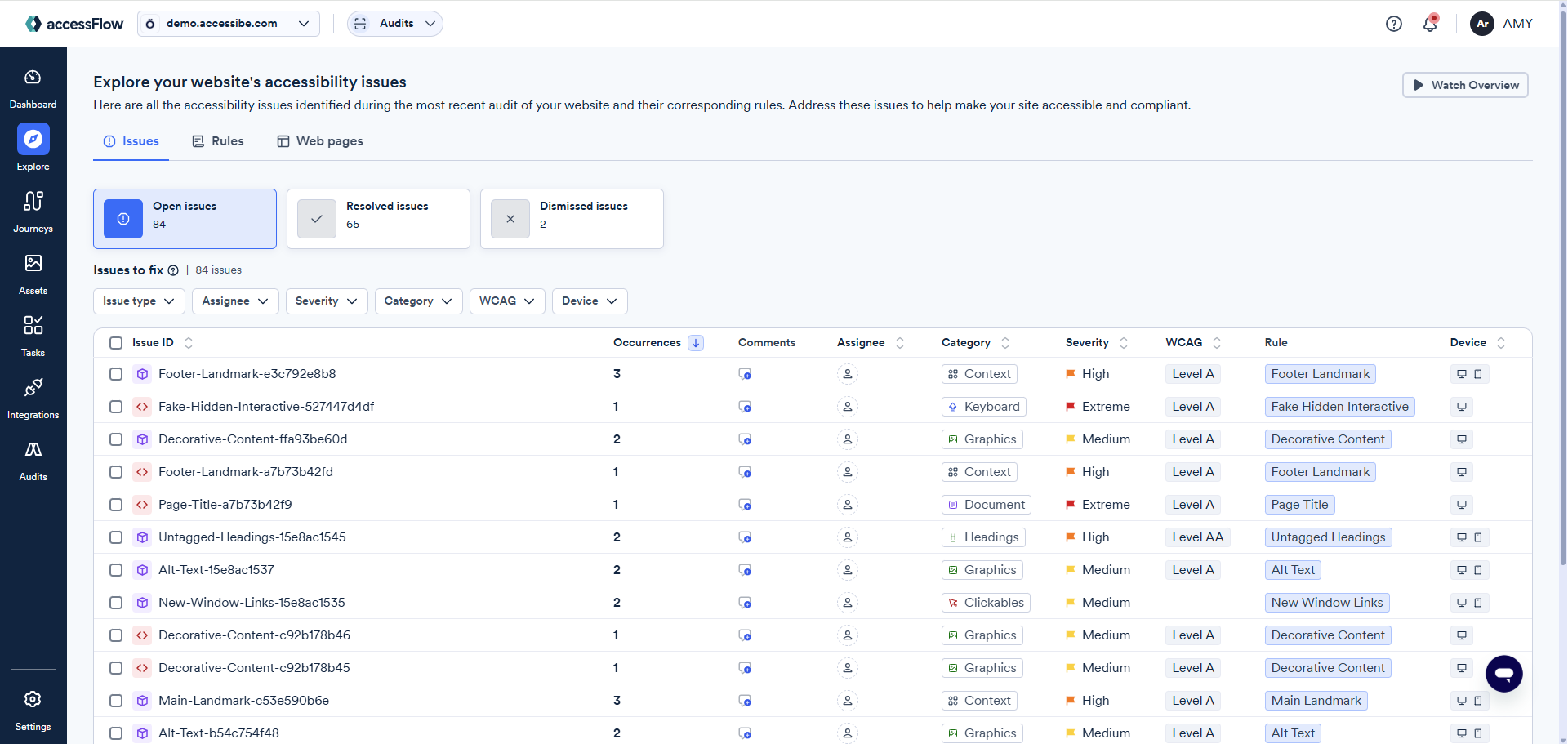Viewport: 1568px width, 744px height.
Task: Click the accessFlow logo
Action: point(74,24)
